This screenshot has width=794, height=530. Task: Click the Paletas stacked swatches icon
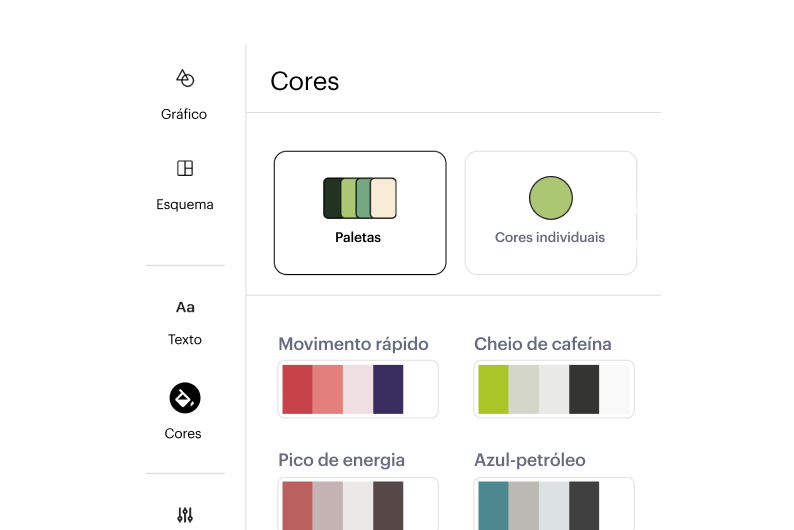click(x=360, y=198)
